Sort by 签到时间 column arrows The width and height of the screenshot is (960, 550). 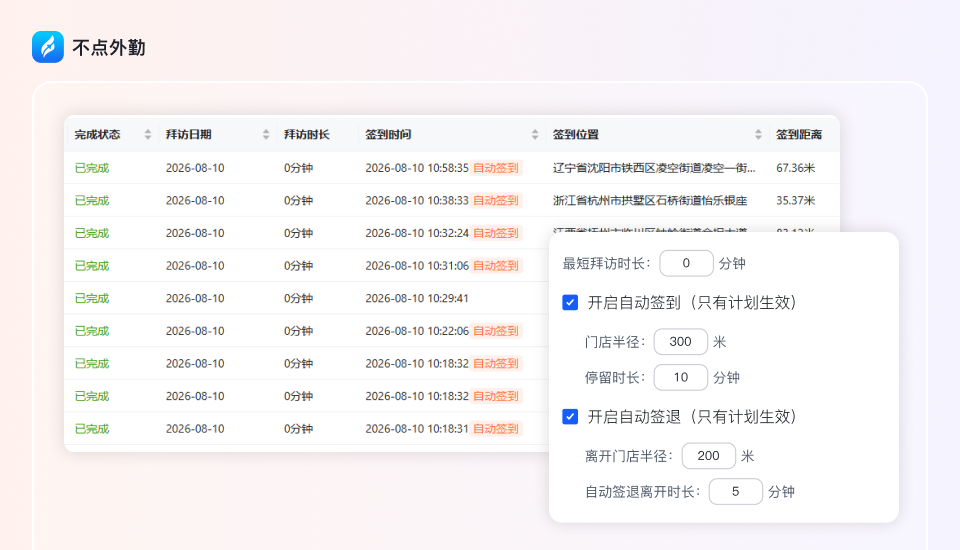[534, 134]
